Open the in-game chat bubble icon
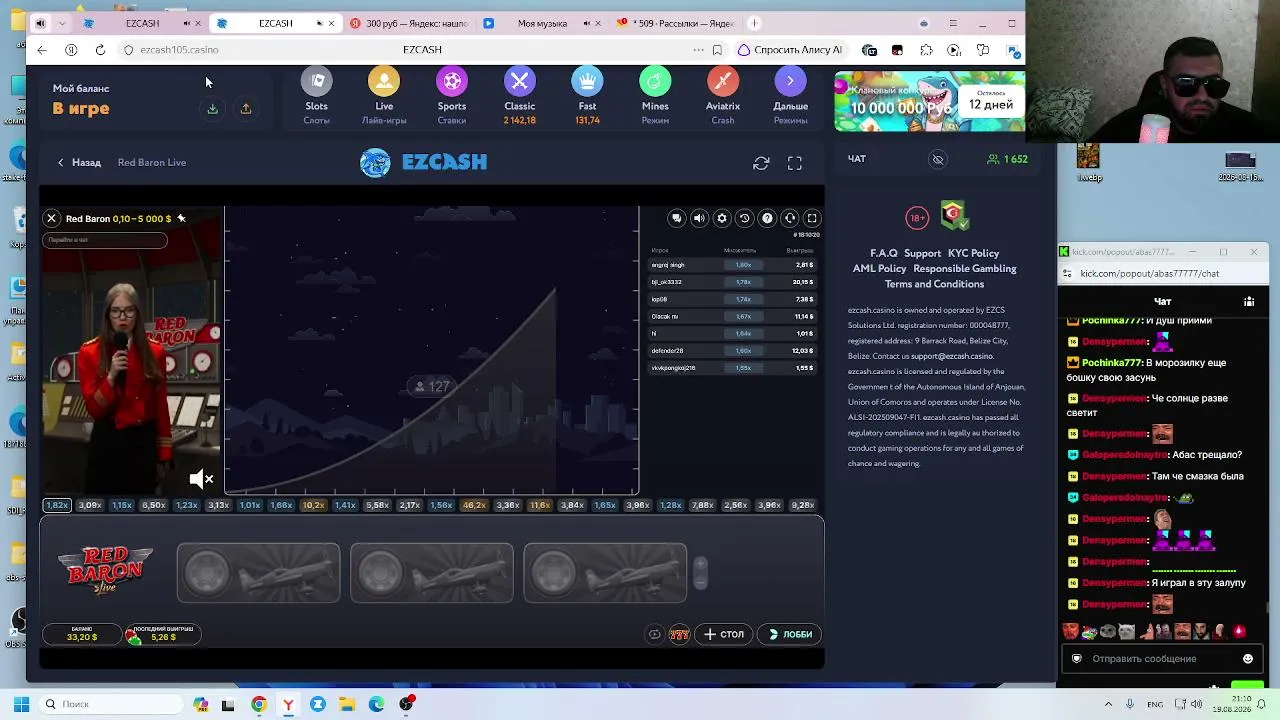This screenshot has height=720, width=1280. tap(677, 218)
